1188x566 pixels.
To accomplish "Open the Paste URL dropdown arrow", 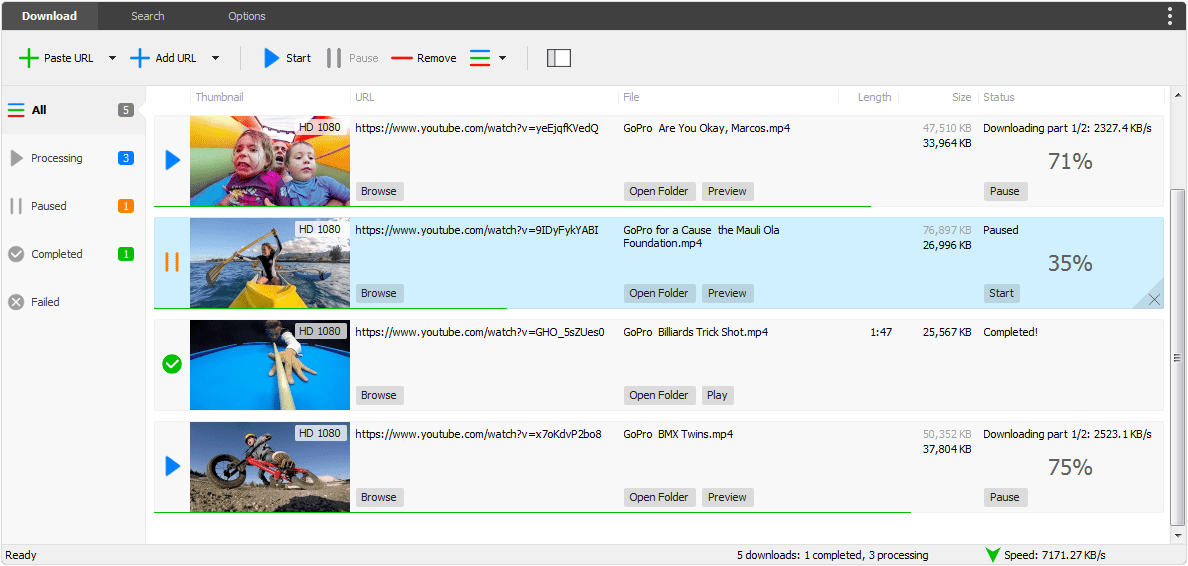I will (112, 58).
